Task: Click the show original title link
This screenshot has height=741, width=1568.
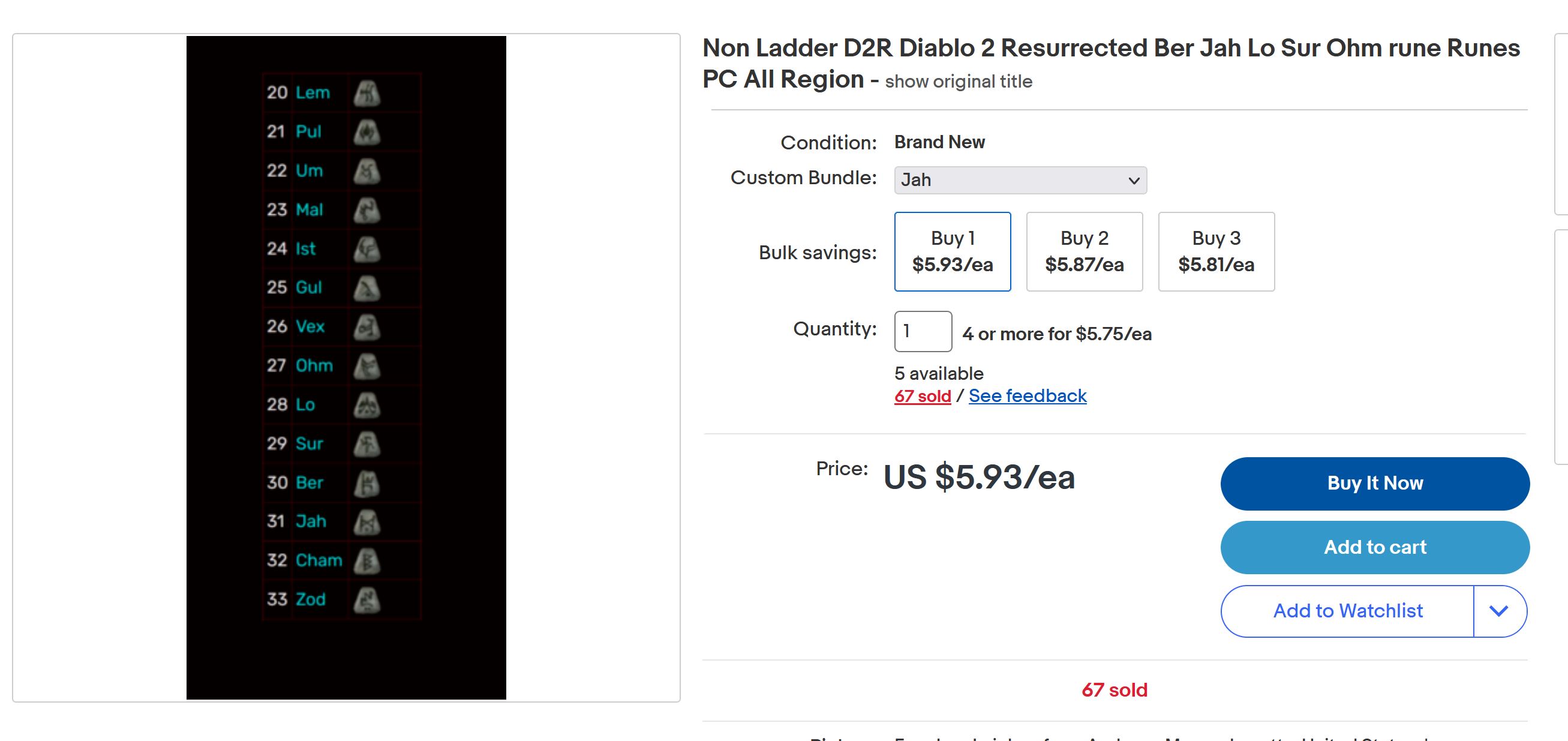Action: [958, 82]
